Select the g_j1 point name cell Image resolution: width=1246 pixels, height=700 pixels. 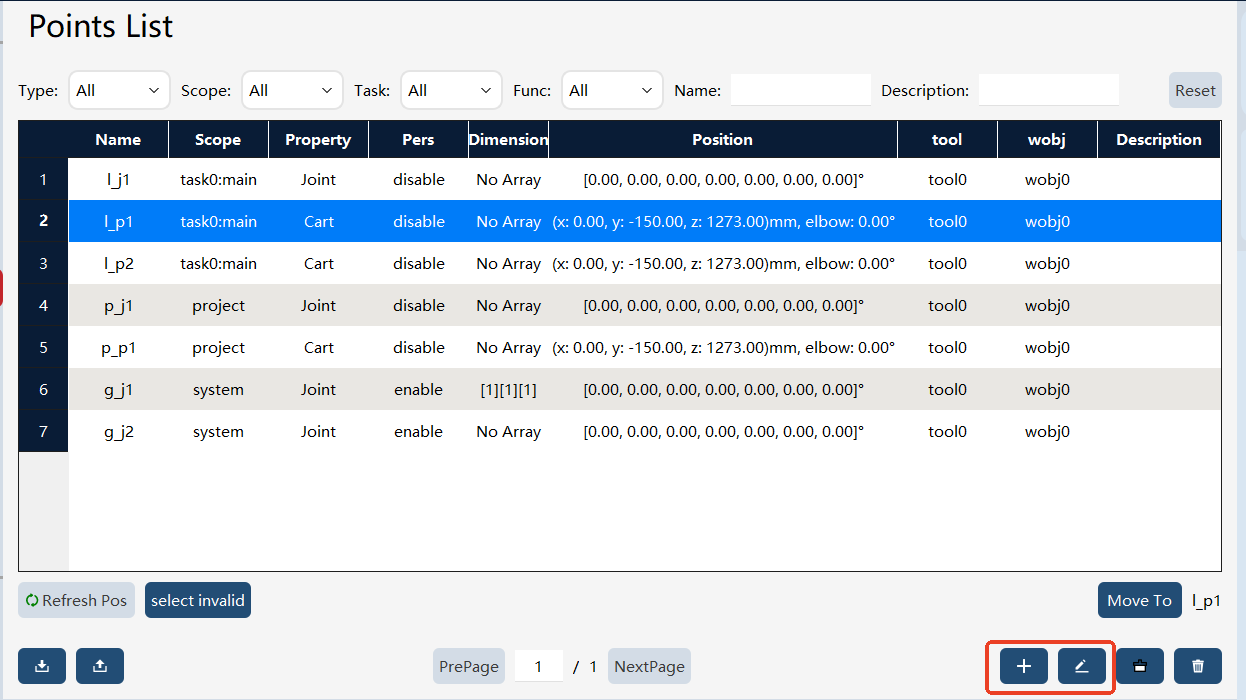pos(118,390)
